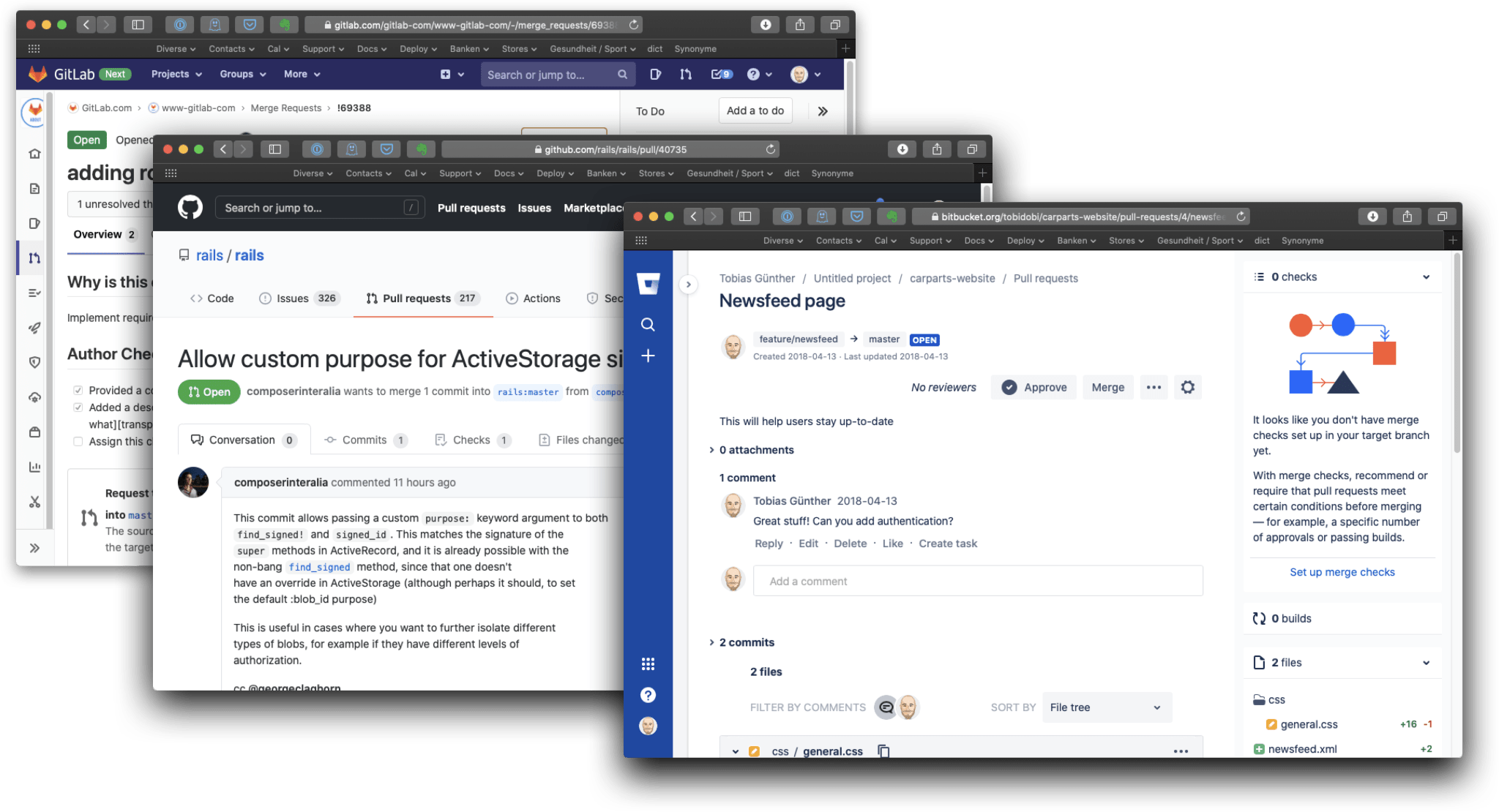Screen dimensions: 1499x812
Task: Collapse the 0 checks panel chevron
Action: [x=1426, y=277]
